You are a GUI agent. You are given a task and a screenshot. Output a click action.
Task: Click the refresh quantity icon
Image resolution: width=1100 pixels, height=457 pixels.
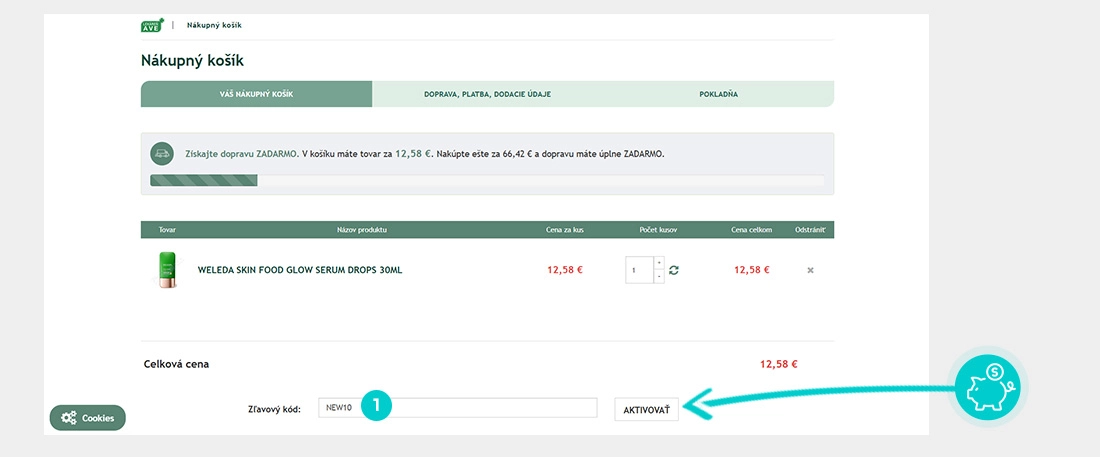point(673,270)
